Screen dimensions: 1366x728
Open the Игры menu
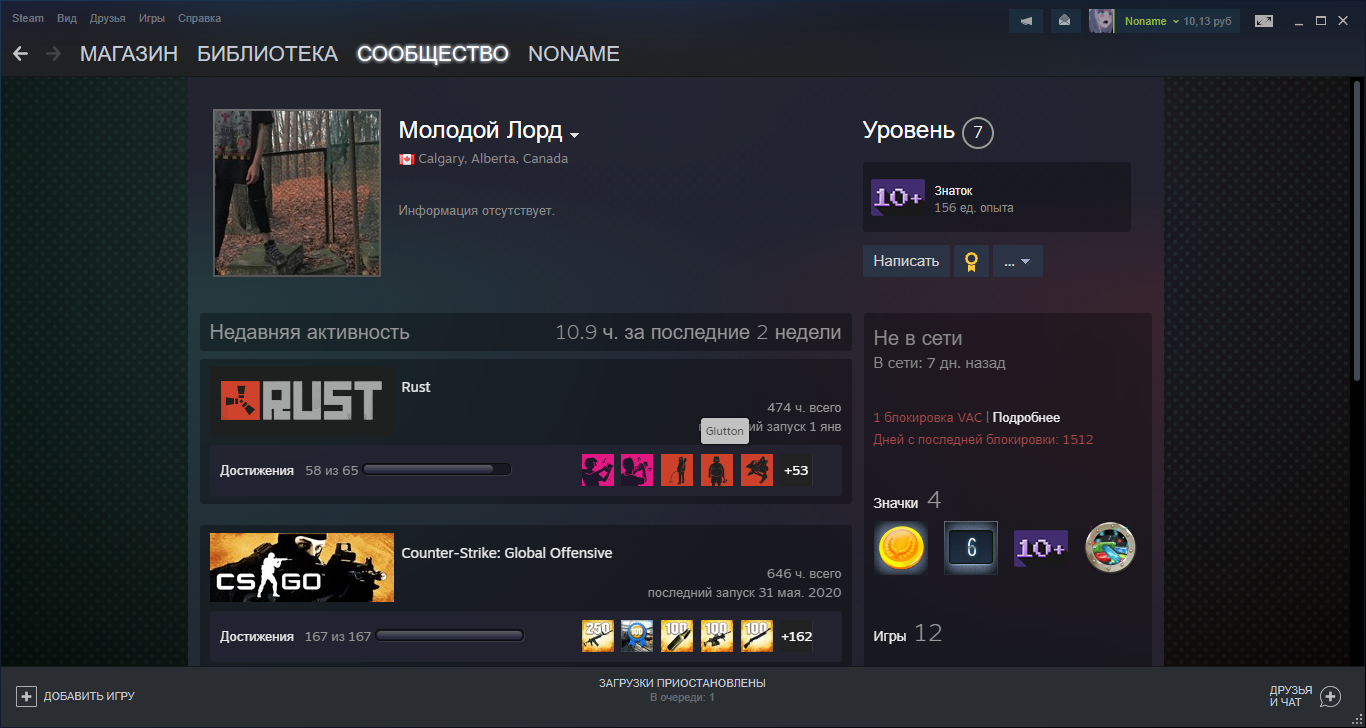pos(152,19)
